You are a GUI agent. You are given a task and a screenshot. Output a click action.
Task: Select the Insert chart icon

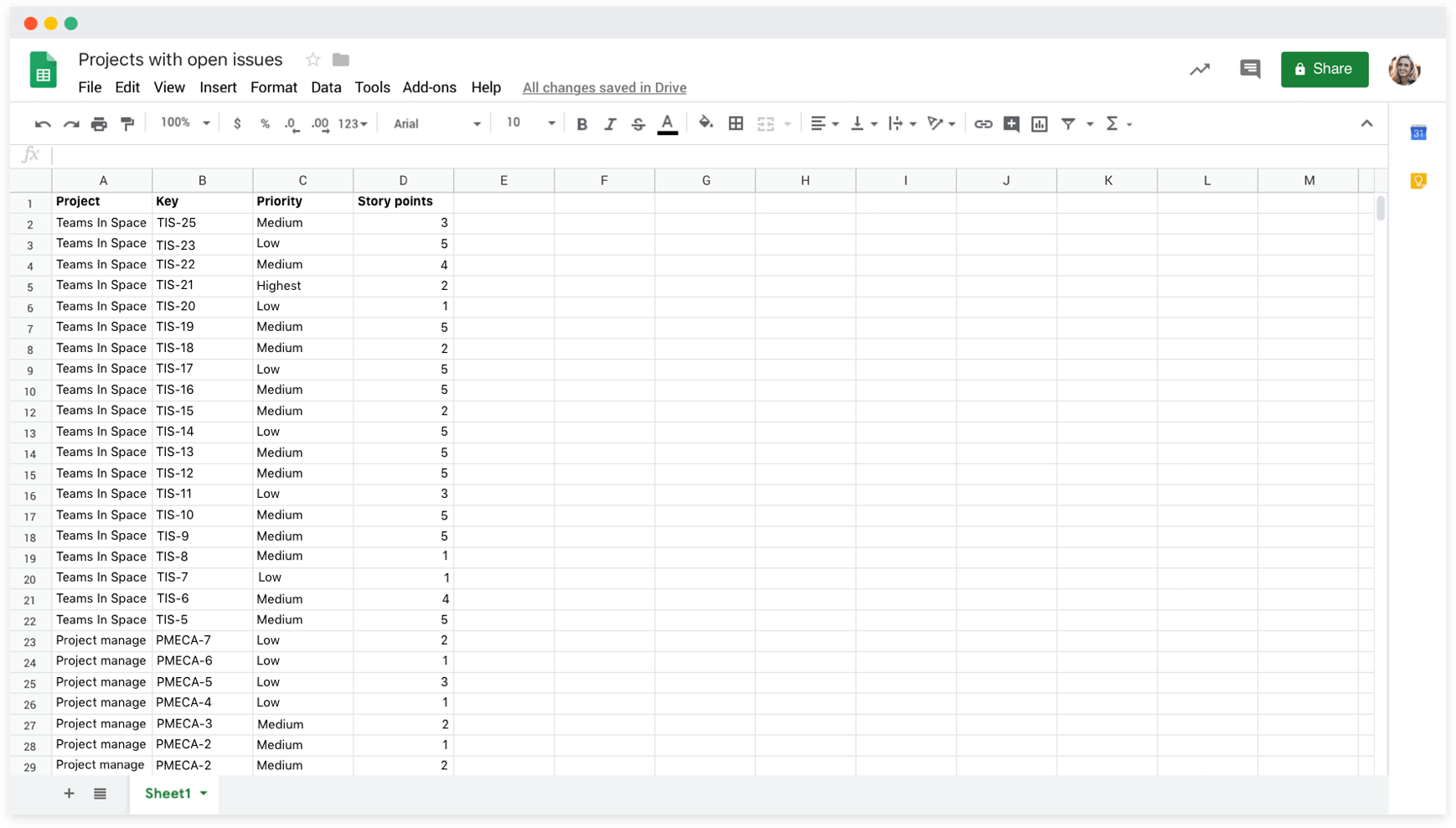[1040, 123]
